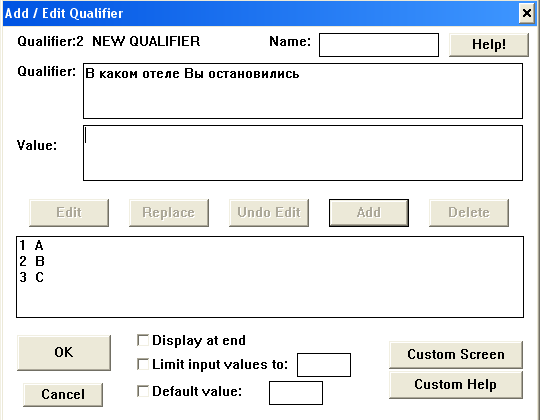Viewport: 542px width, 420px height.
Task: Open the Custom Help dialog
Action: pyautogui.click(x=456, y=385)
